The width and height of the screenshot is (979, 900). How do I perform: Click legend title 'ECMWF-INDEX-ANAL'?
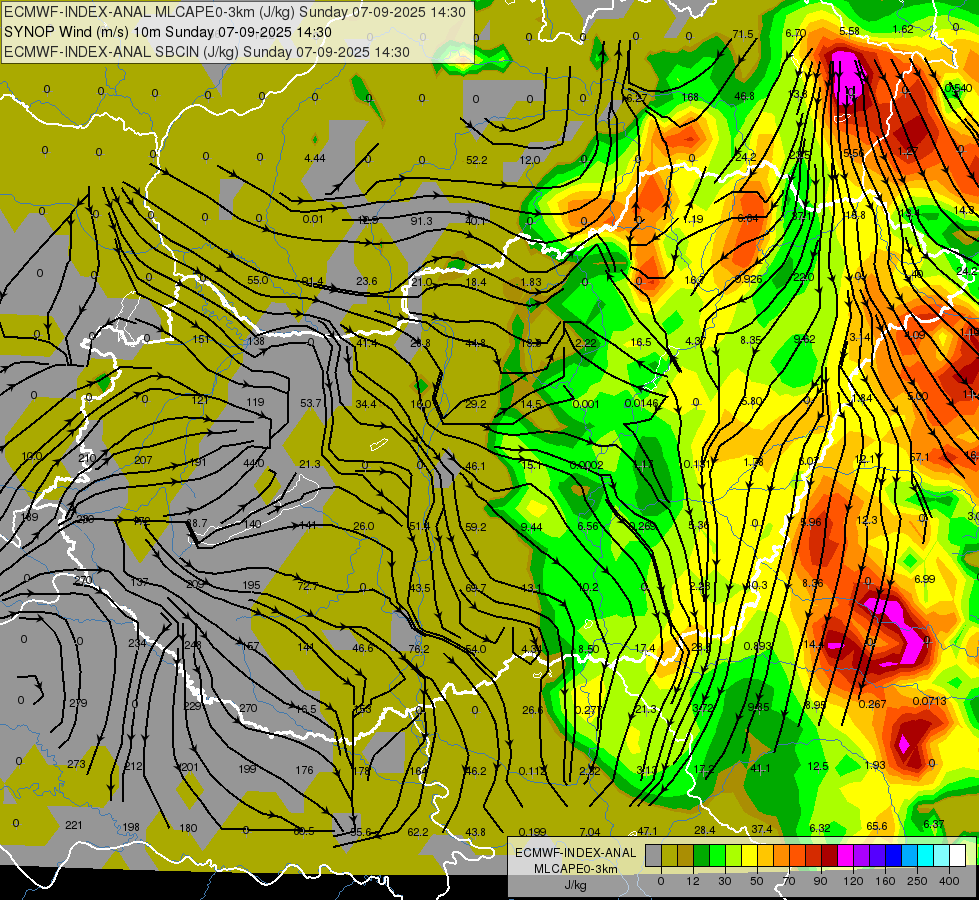tap(576, 853)
